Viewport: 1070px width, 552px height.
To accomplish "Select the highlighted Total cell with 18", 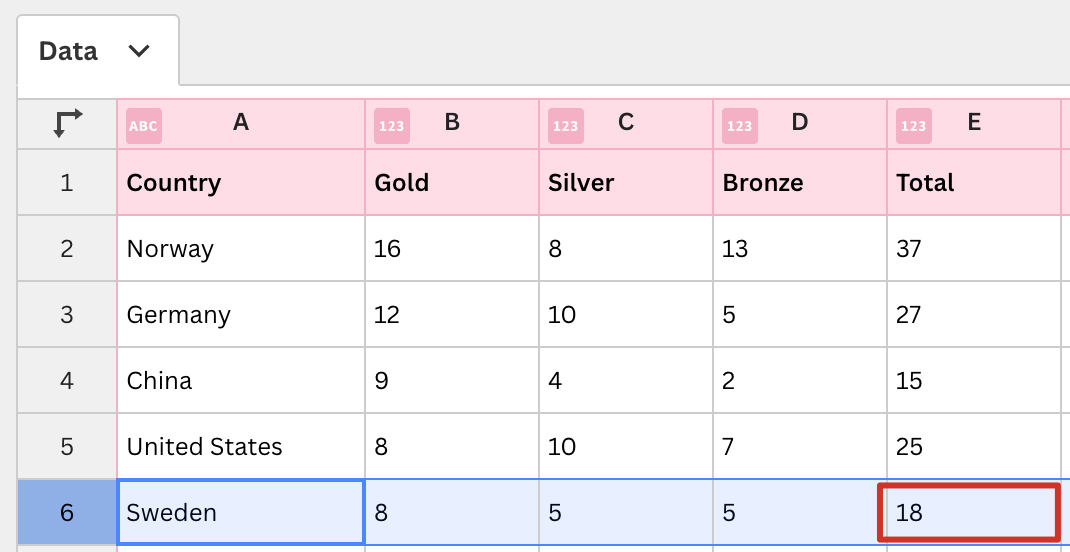I will point(969,512).
